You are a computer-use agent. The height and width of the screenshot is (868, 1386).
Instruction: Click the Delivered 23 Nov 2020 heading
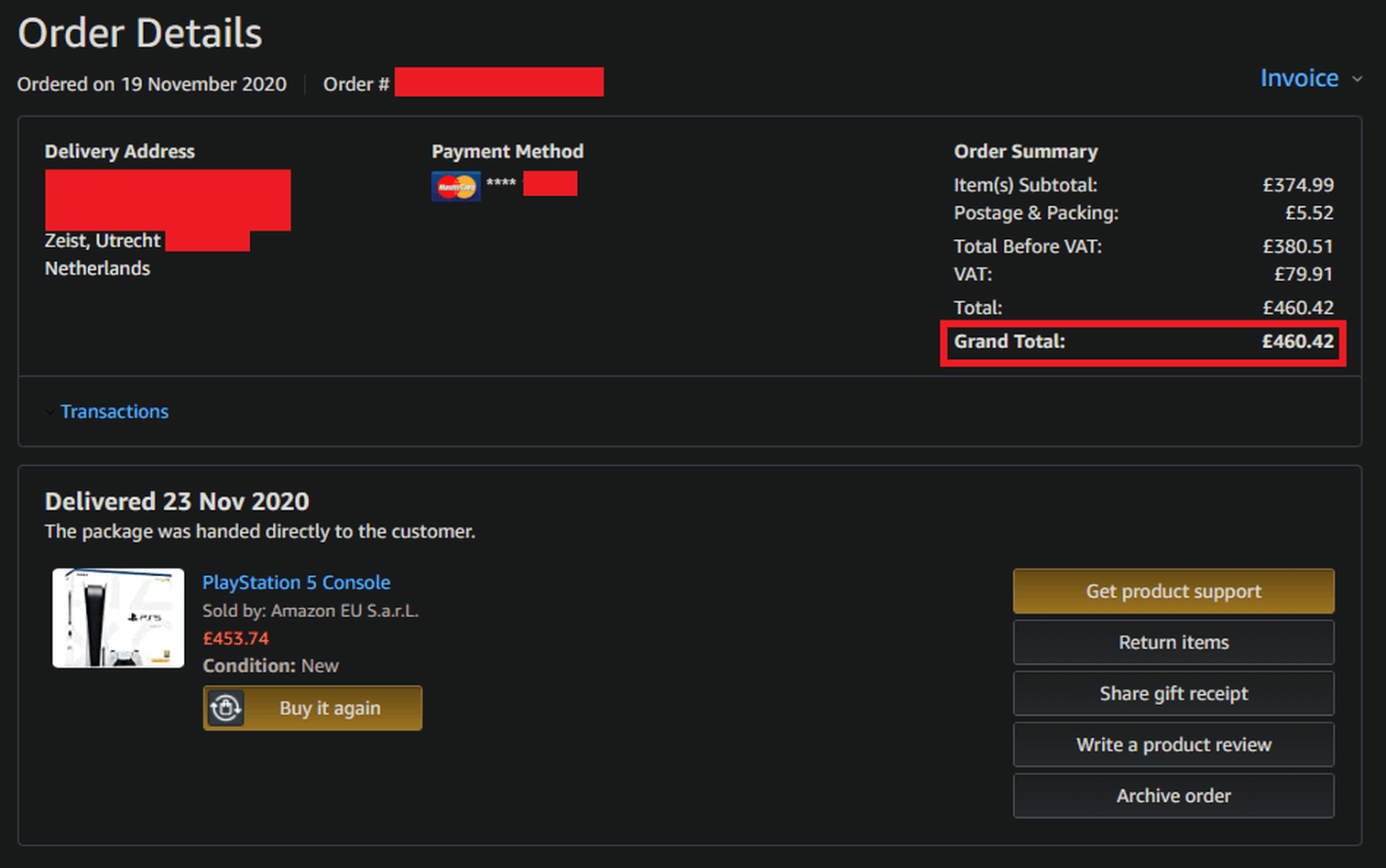(x=177, y=502)
